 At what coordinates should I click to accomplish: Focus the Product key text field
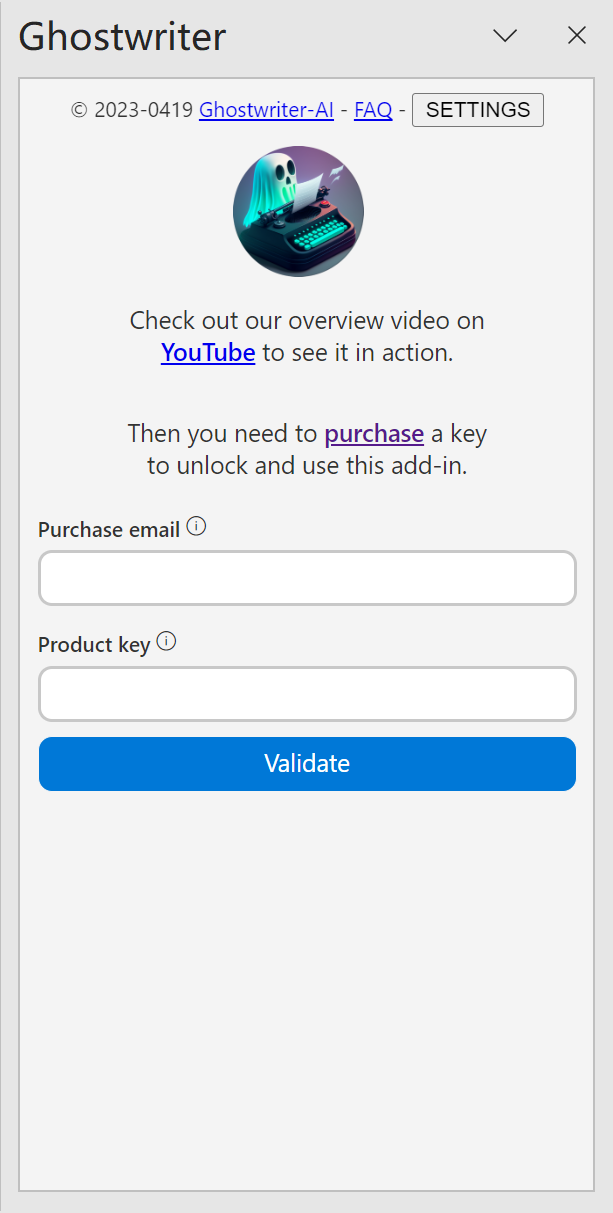point(307,694)
